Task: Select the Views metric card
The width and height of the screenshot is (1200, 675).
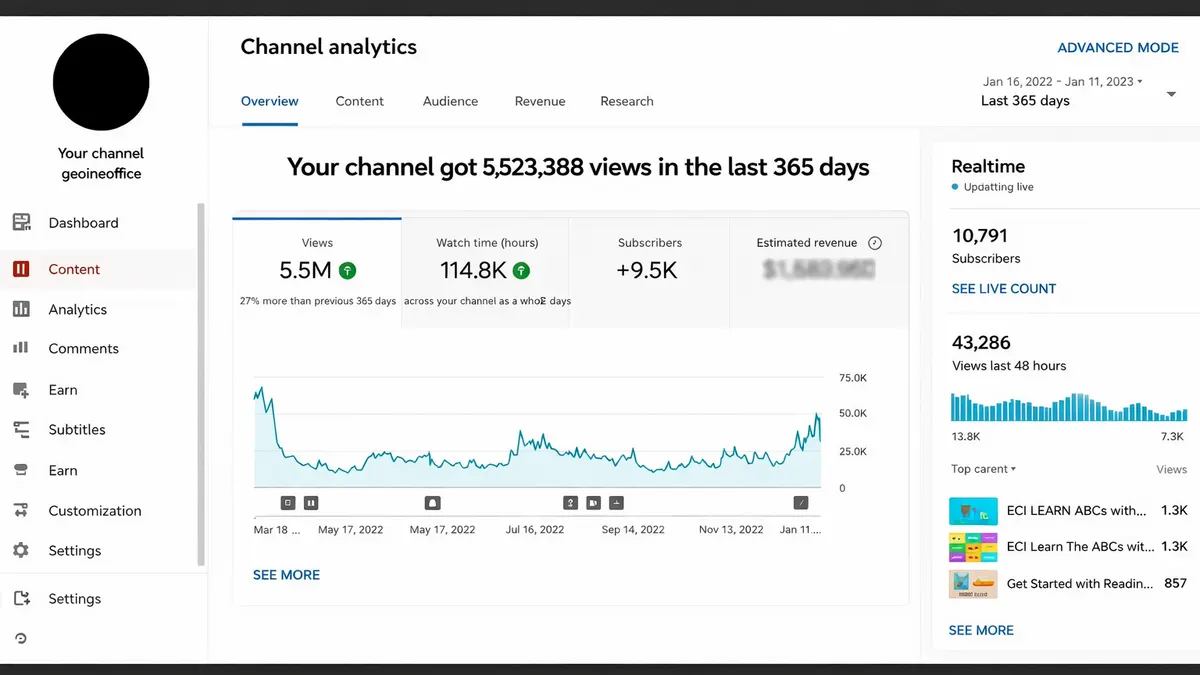Action: click(x=317, y=273)
